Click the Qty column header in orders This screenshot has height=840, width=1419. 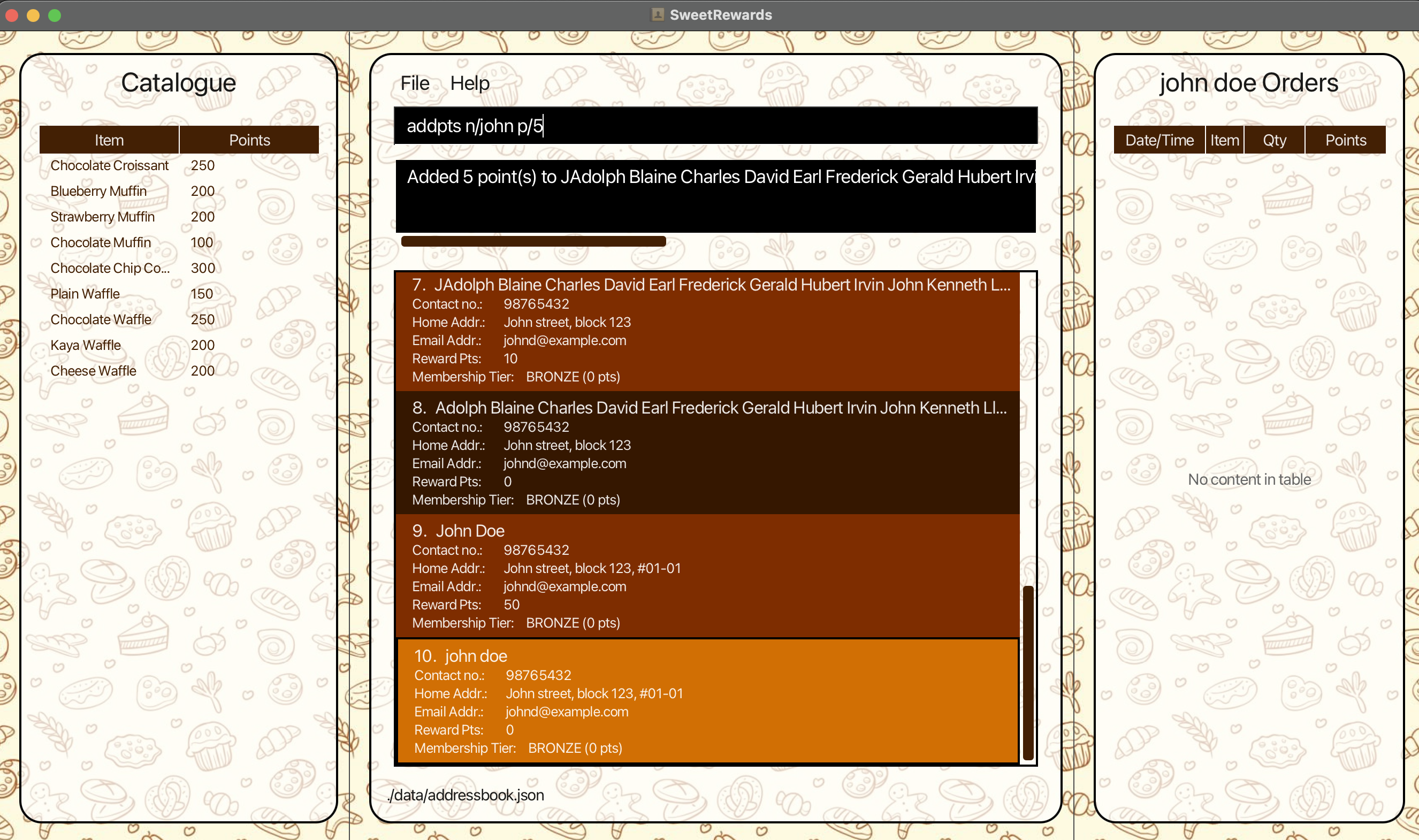(1273, 140)
